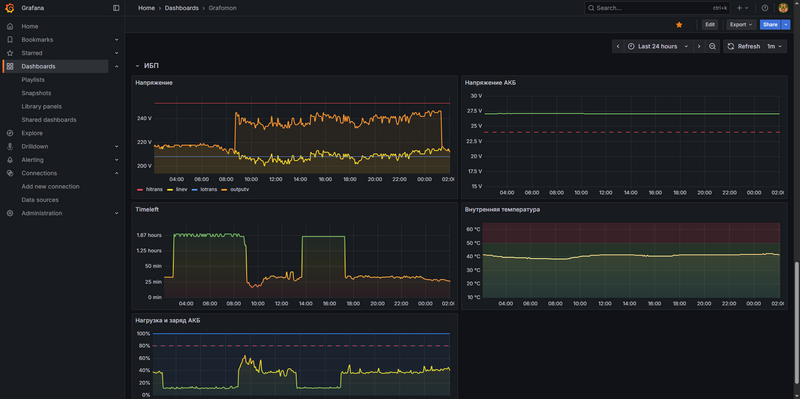Collapse the Connections section chevron
This screenshot has width=800, height=399.
[116, 173]
